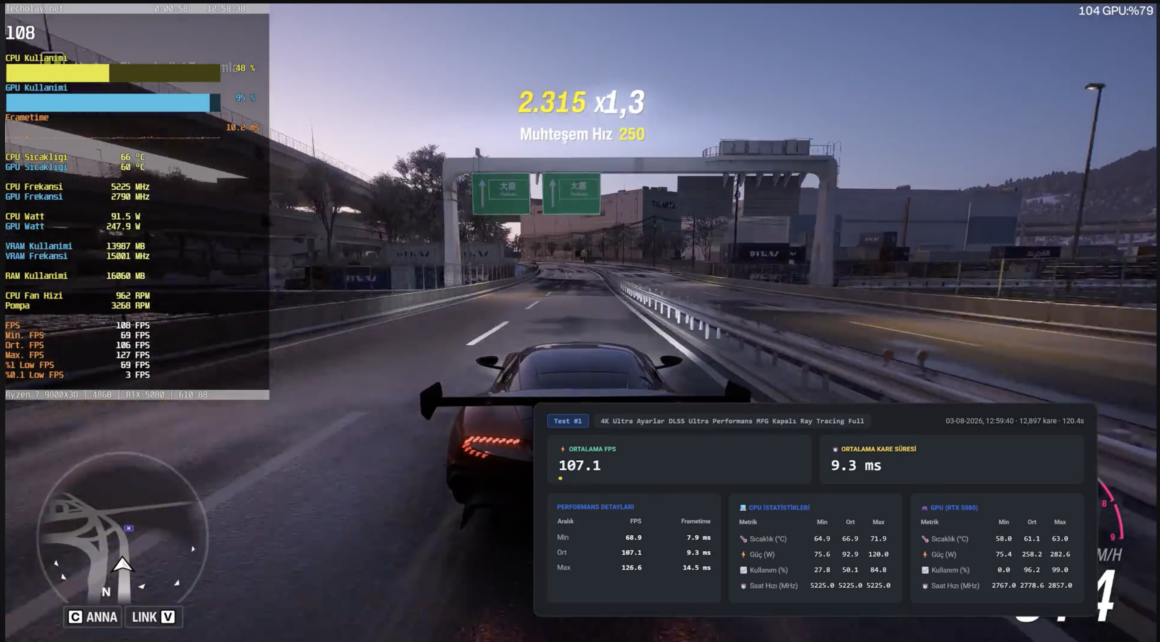Click the CPU usage max value 84.8
Screen dimensions: 1160x642
[878, 570]
